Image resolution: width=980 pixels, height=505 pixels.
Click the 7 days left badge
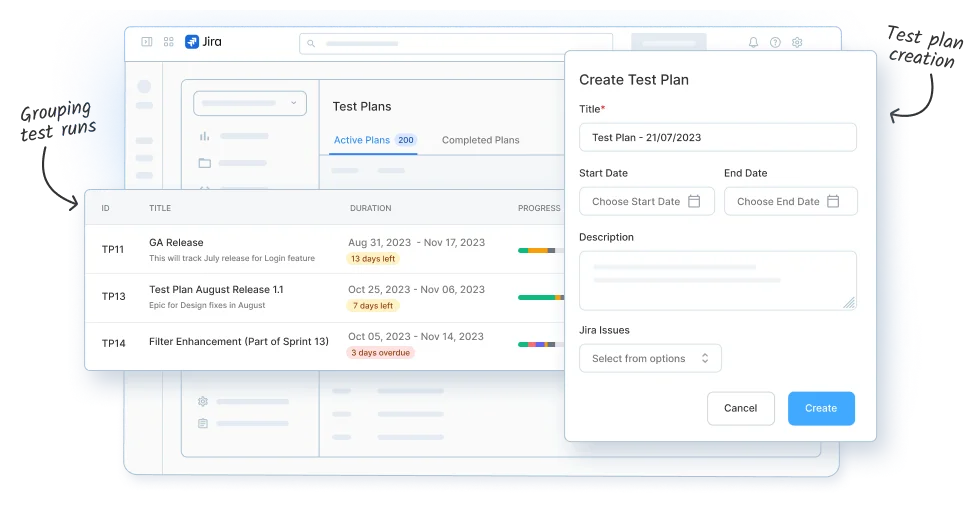[x=373, y=306]
